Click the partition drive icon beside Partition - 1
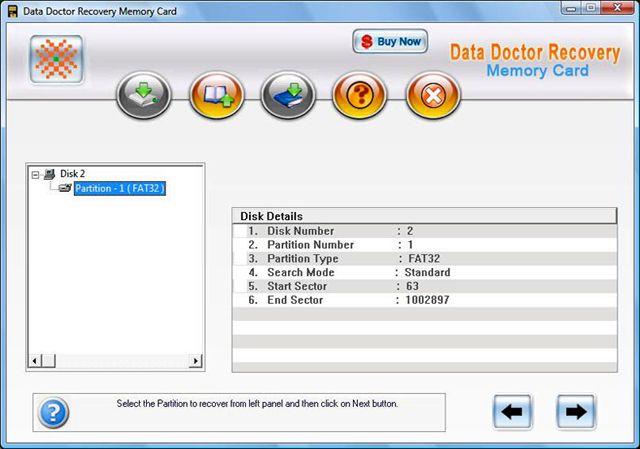The image size is (640, 449). [x=65, y=188]
